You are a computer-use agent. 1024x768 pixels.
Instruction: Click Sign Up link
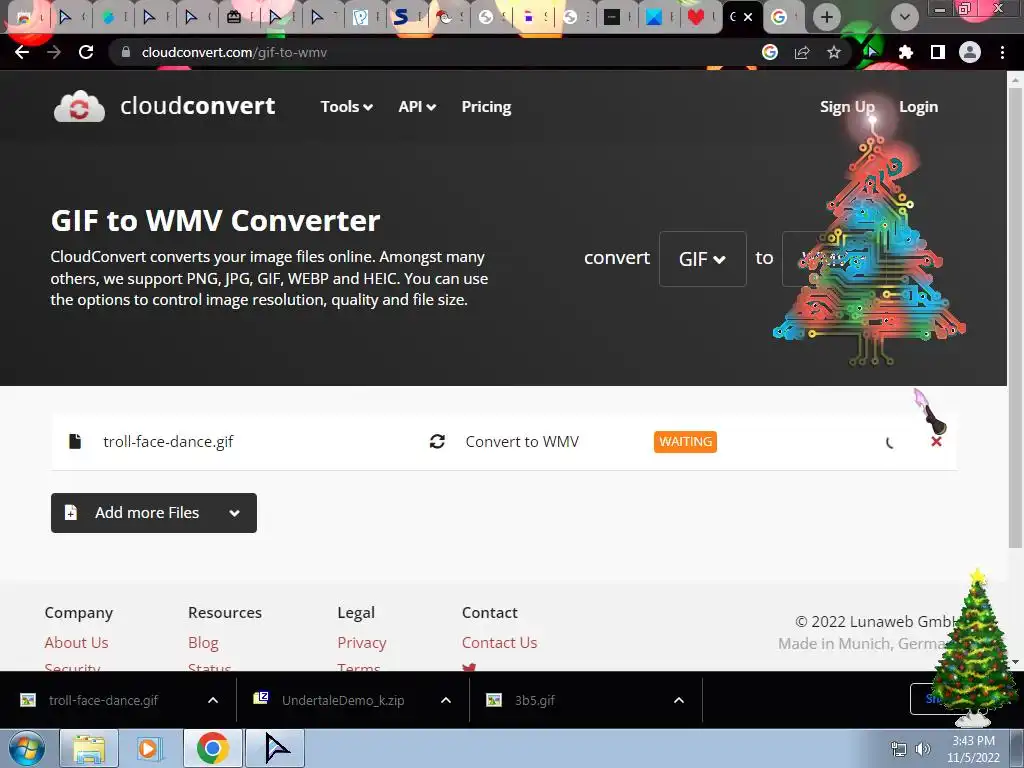click(x=847, y=106)
